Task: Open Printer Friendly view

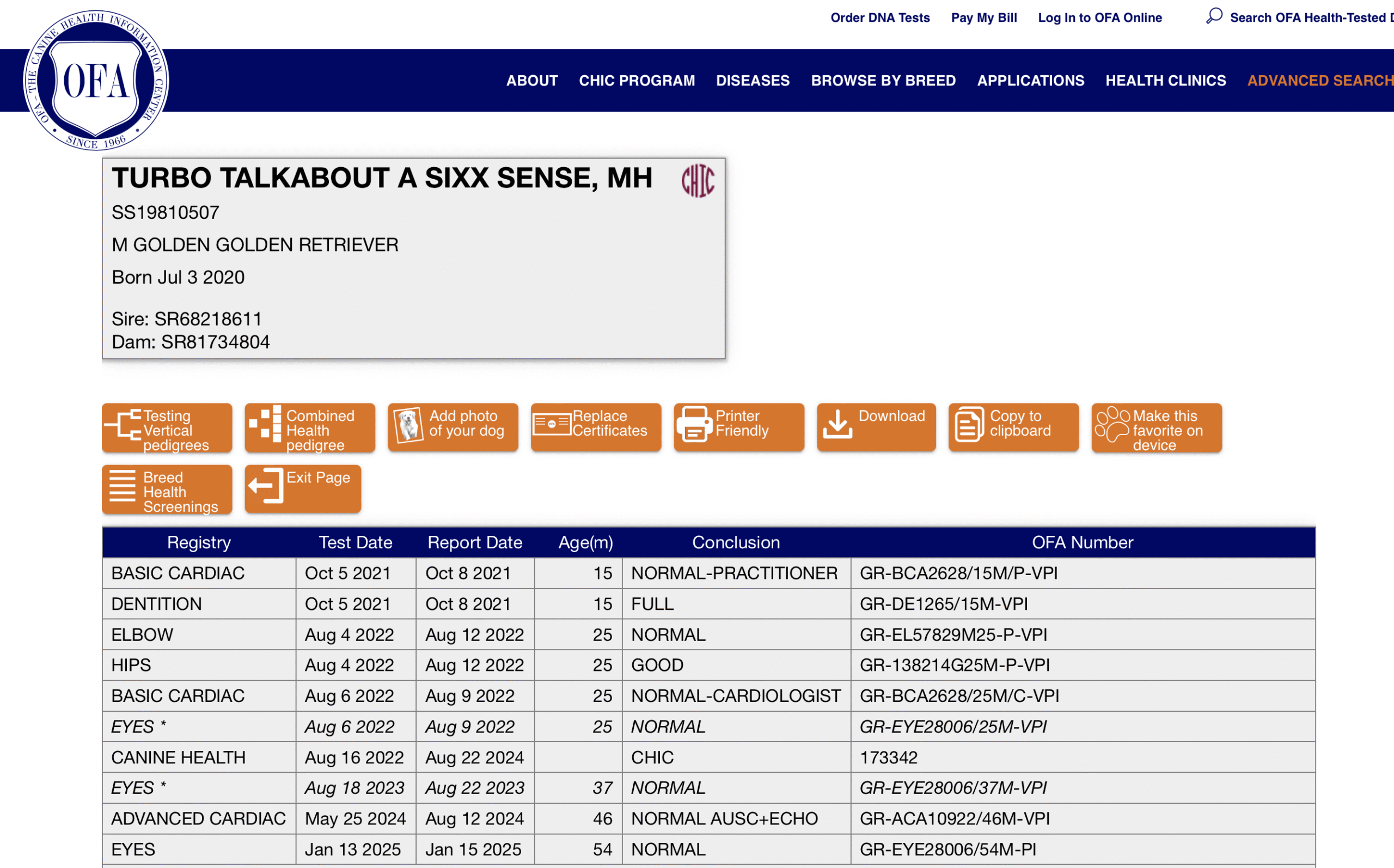Action: pos(738,428)
